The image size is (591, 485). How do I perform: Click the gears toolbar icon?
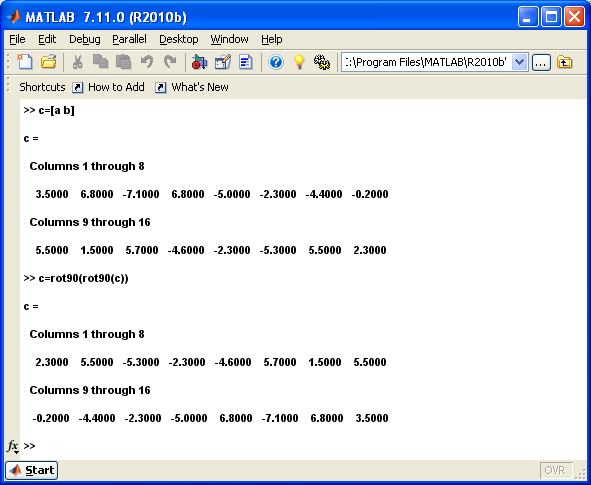click(x=322, y=62)
